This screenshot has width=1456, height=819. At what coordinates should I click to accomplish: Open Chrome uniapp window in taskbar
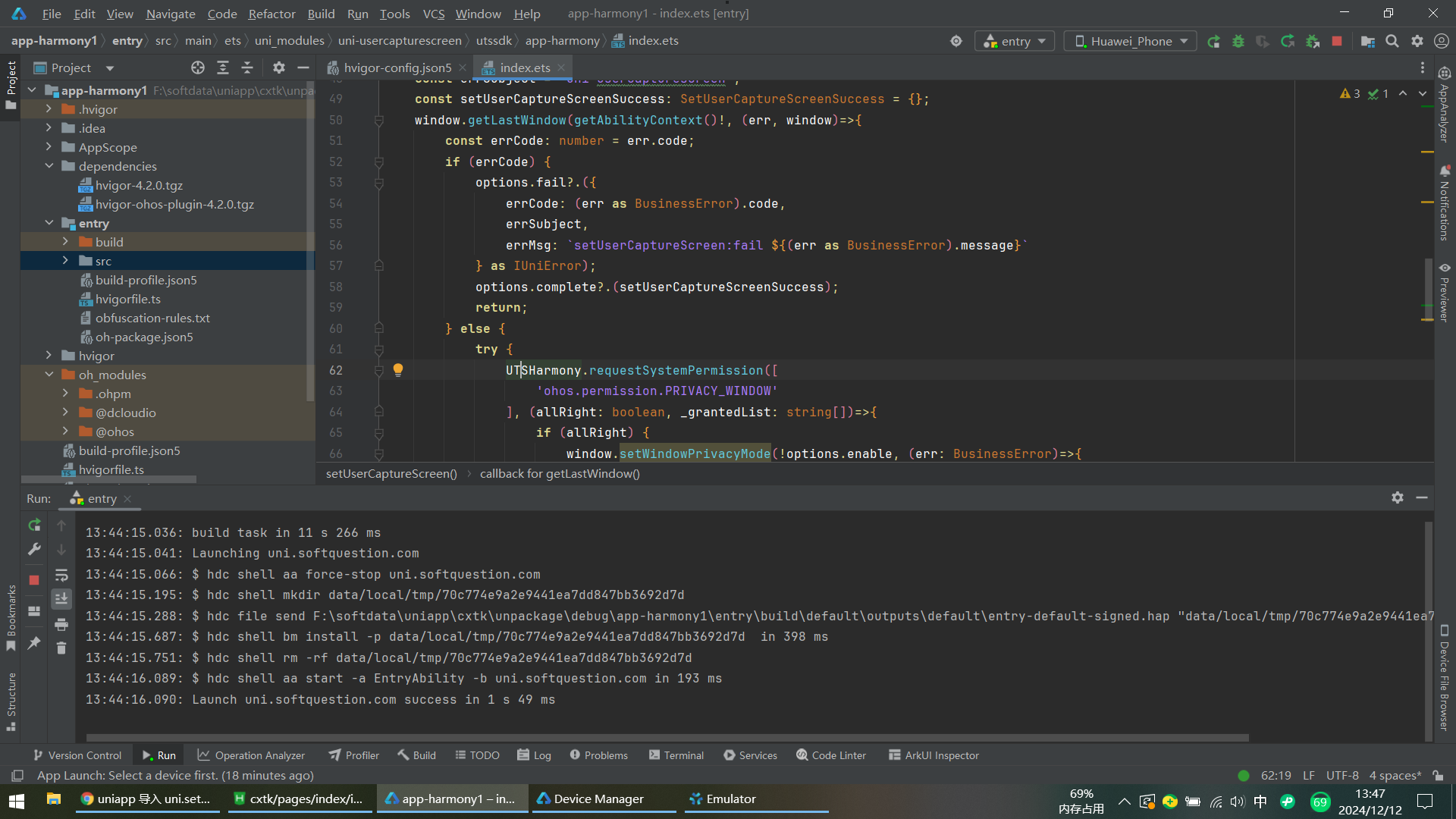point(147,799)
